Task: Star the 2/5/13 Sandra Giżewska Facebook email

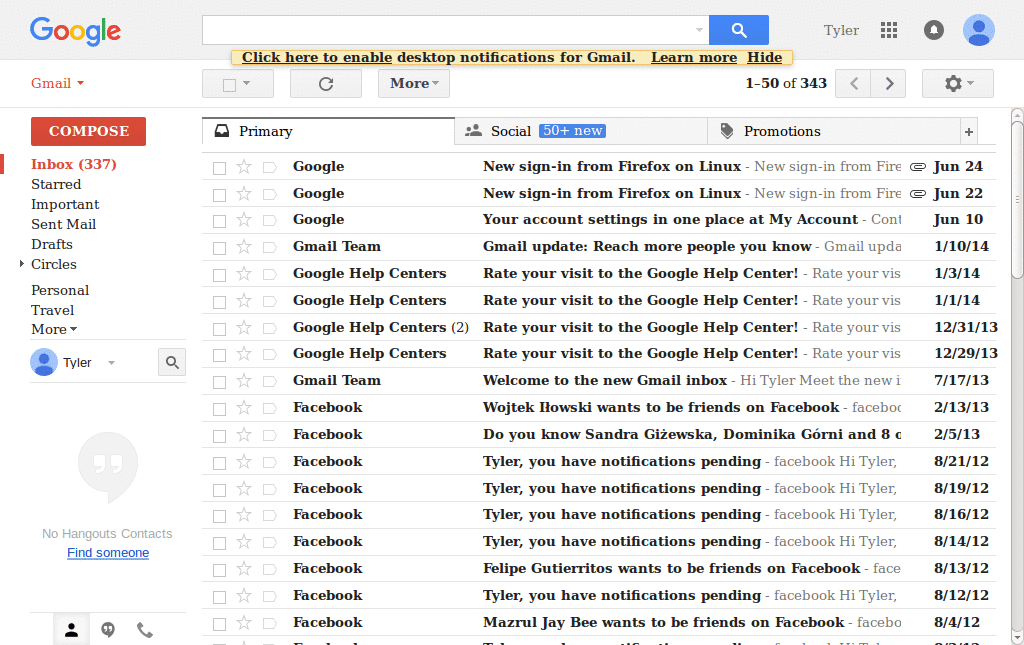Action: pyautogui.click(x=244, y=435)
